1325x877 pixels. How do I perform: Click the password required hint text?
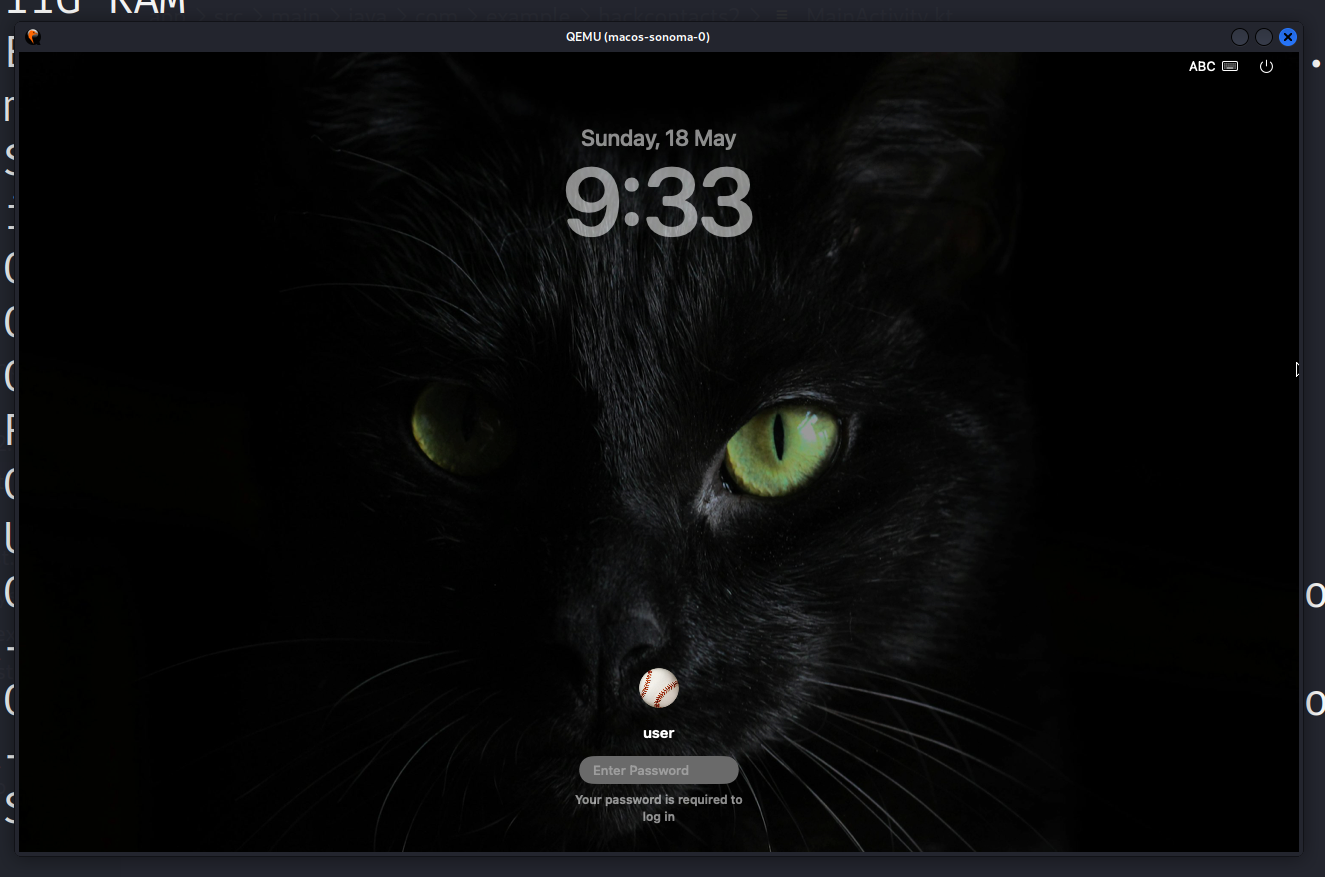click(658, 808)
